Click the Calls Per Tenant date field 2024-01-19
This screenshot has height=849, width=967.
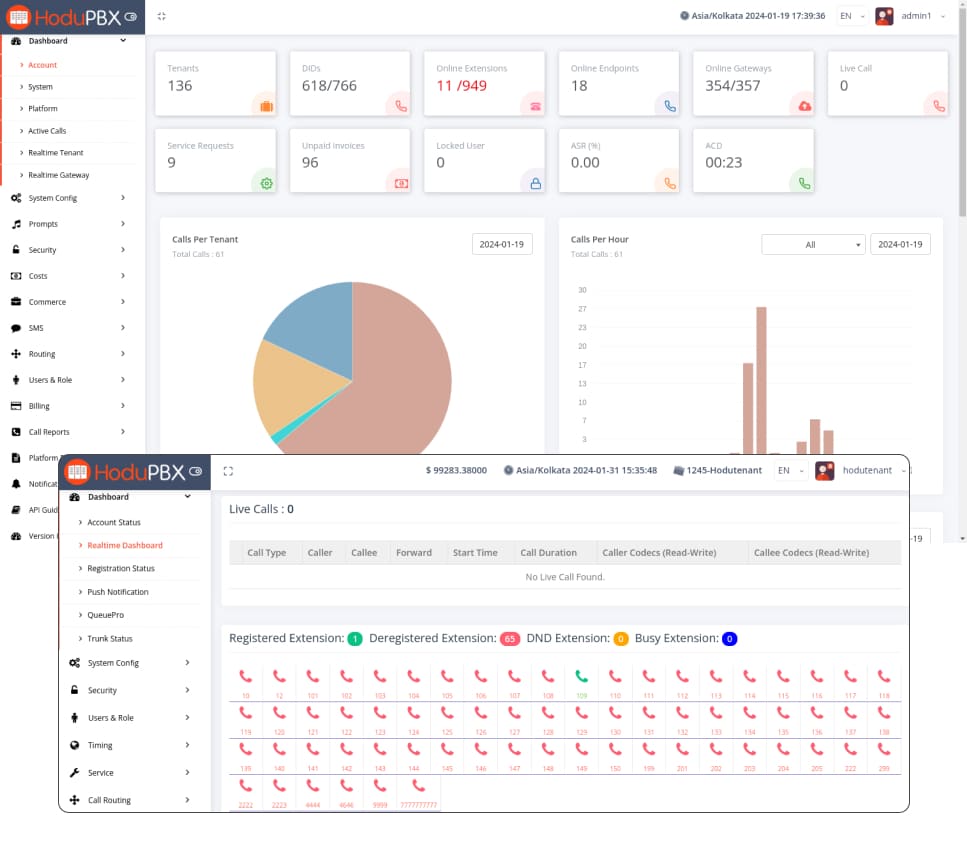point(502,245)
